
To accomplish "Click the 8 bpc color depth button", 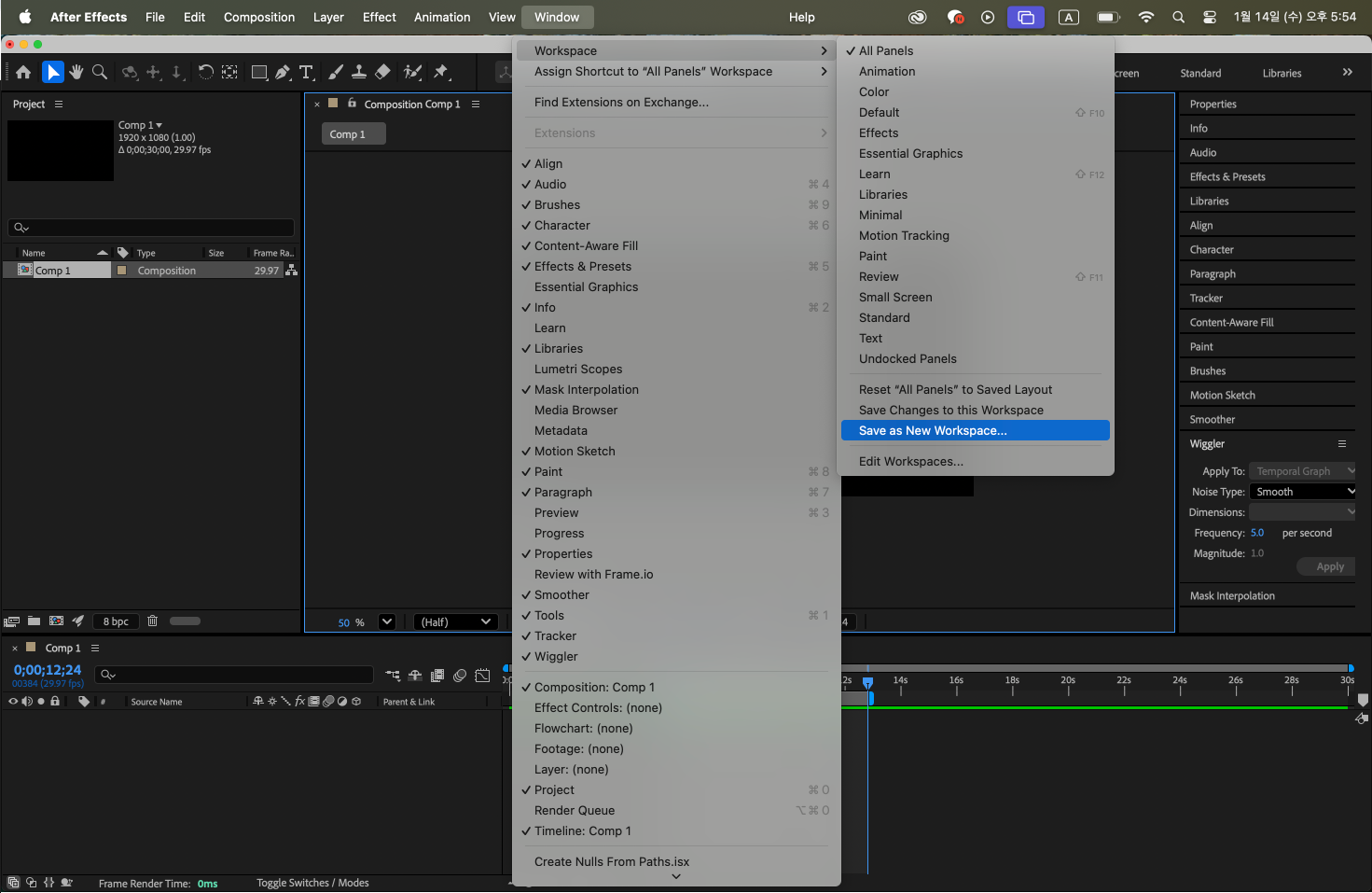I will pos(117,621).
